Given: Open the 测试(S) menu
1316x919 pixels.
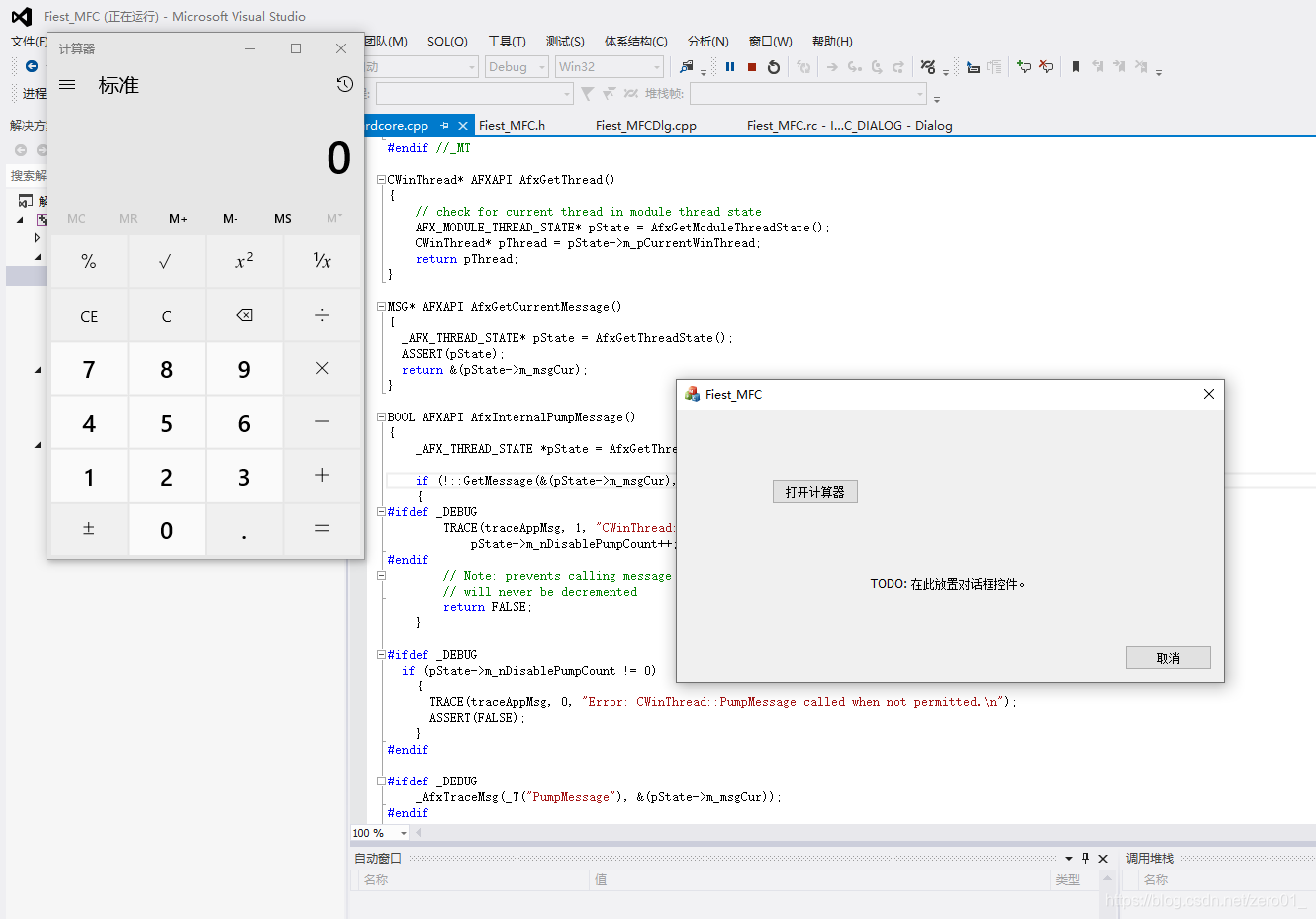Looking at the screenshot, I should pyautogui.click(x=565, y=41).
